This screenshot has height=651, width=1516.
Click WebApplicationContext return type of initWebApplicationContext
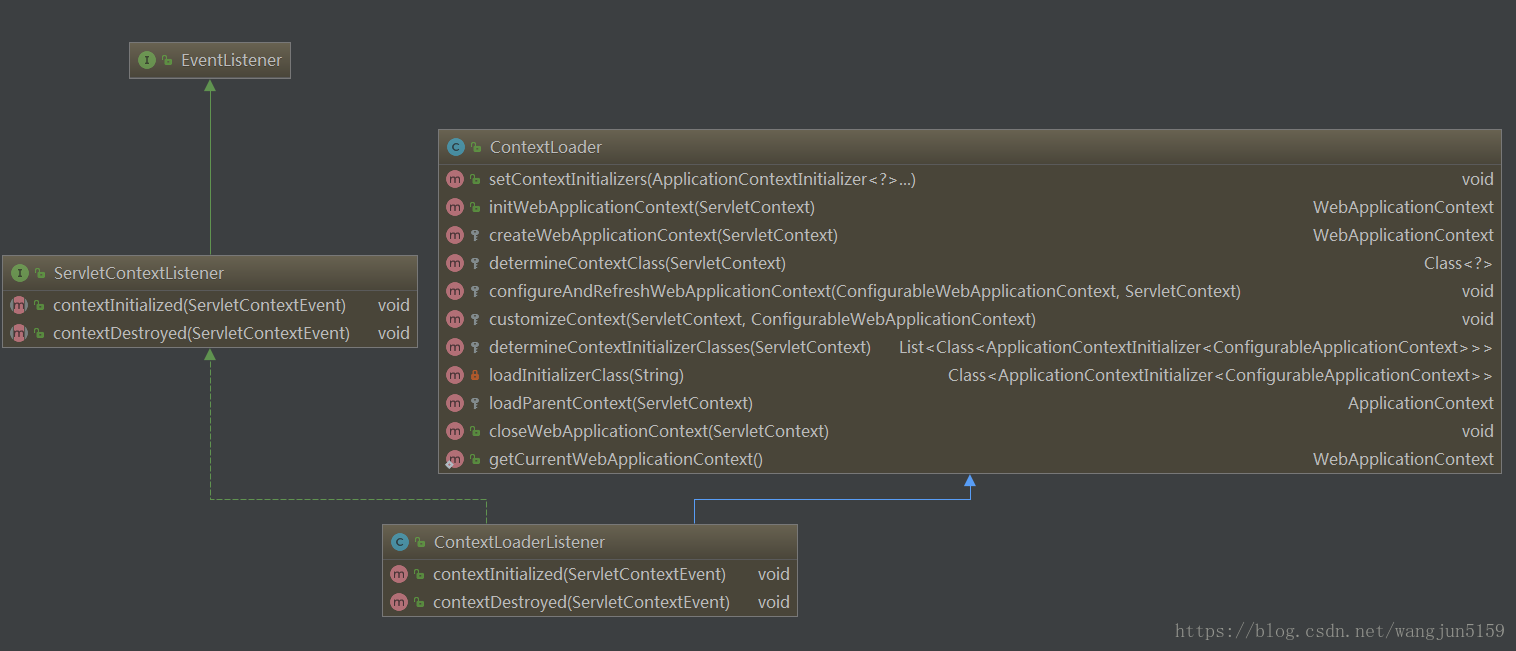(1404, 207)
